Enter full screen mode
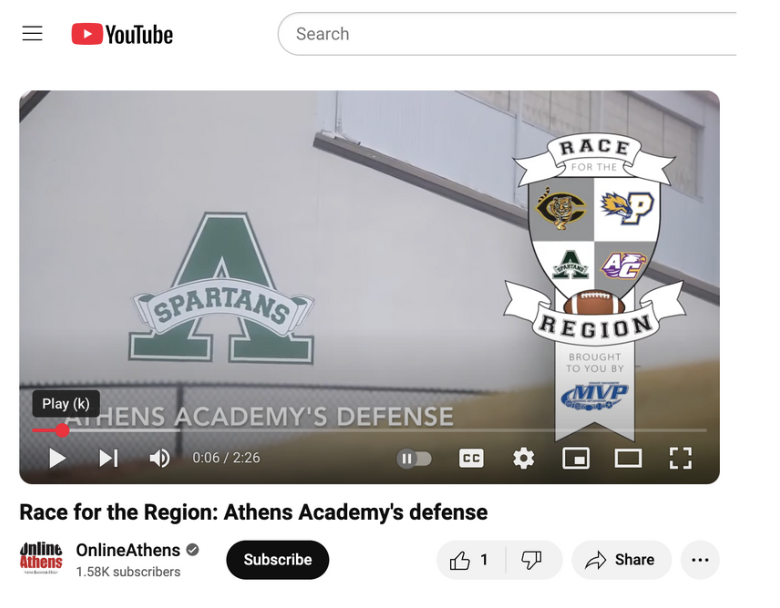 [x=681, y=458]
